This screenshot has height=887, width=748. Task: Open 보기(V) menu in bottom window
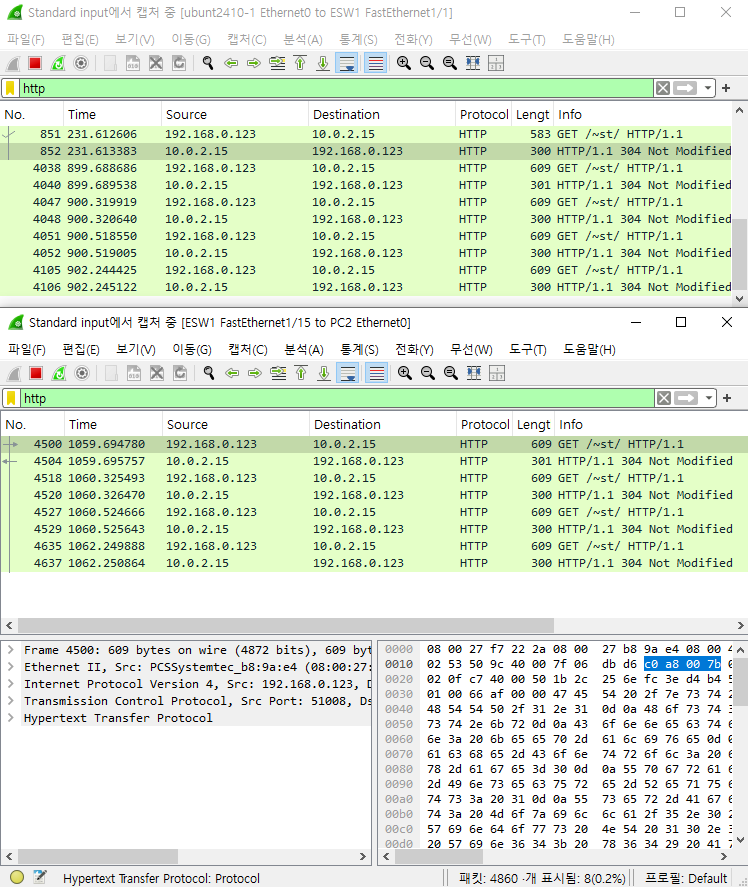point(136,350)
